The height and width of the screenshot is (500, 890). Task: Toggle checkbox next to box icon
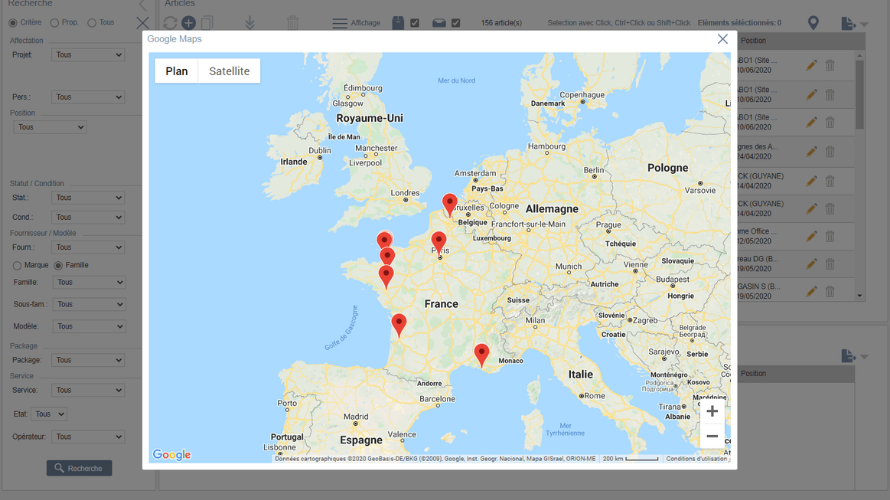pos(415,23)
